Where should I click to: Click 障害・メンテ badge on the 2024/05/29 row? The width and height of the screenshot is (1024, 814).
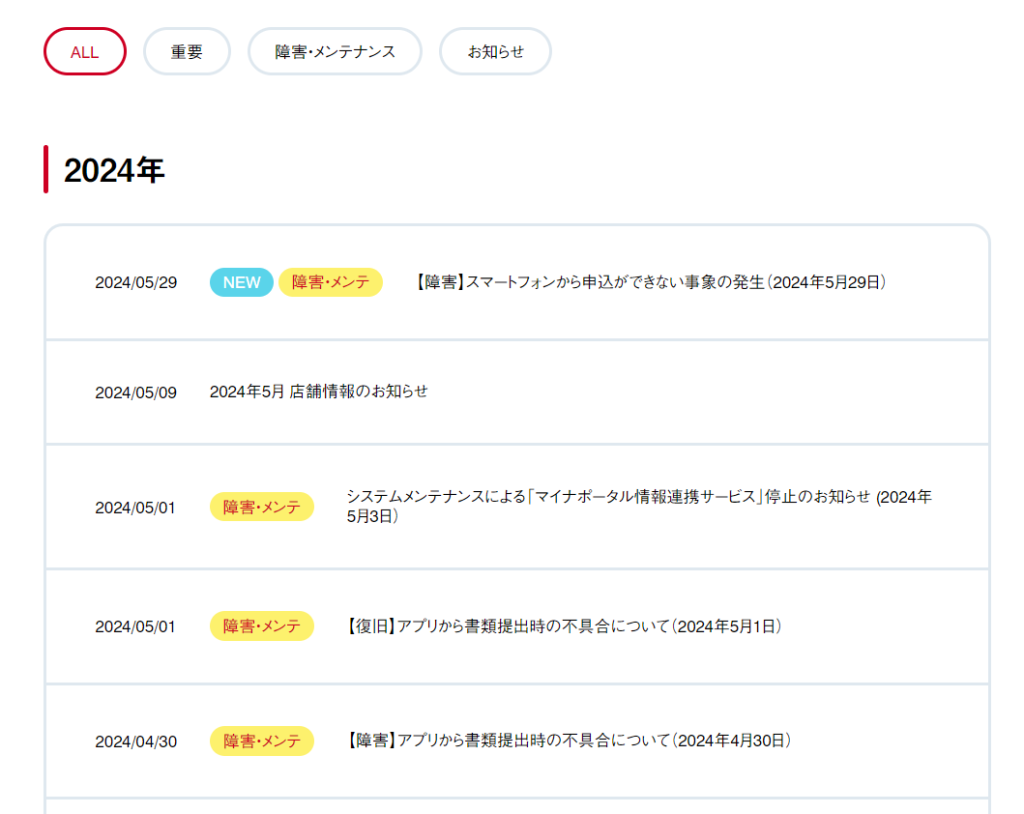[330, 283]
